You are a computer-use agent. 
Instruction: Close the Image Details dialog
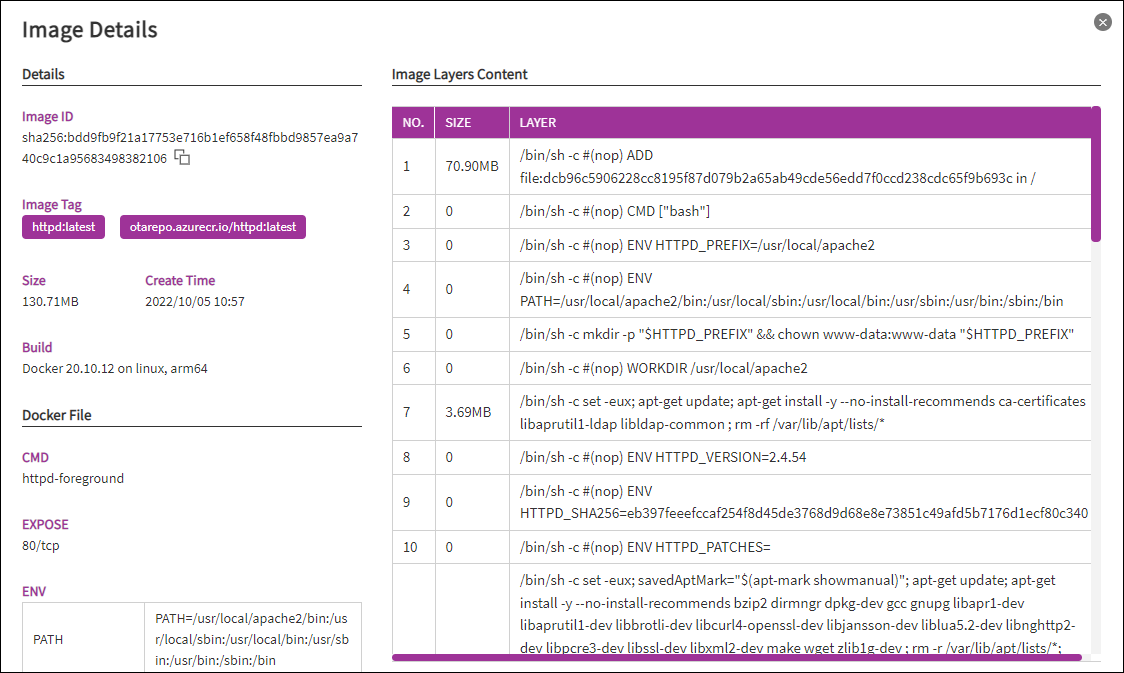click(1103, 22)
